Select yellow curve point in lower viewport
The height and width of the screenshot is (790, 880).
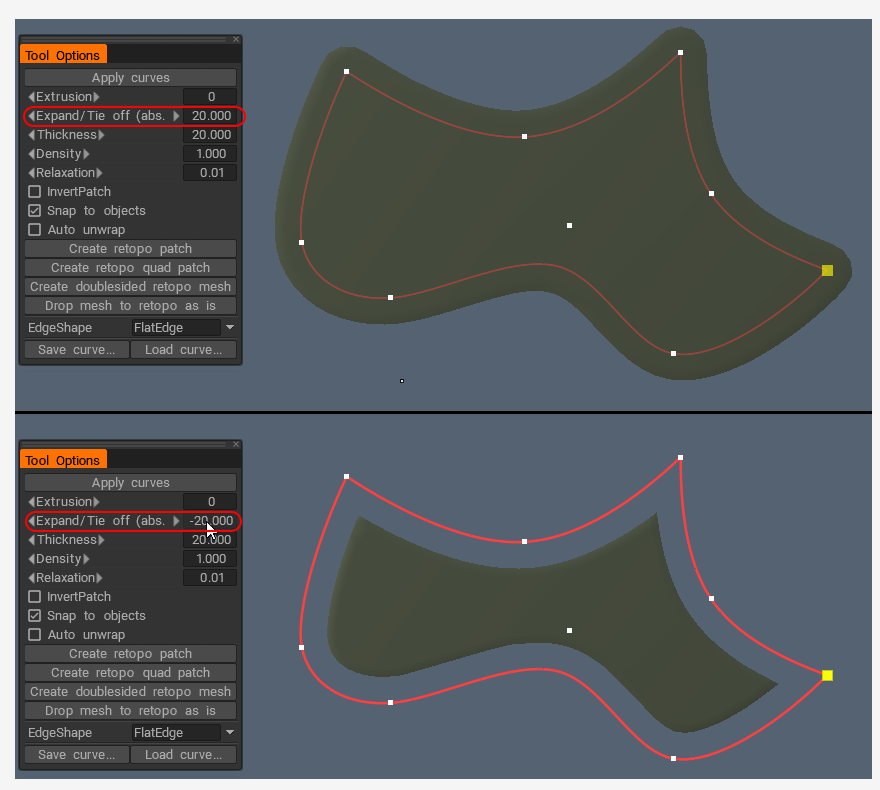tap(827, 675)
